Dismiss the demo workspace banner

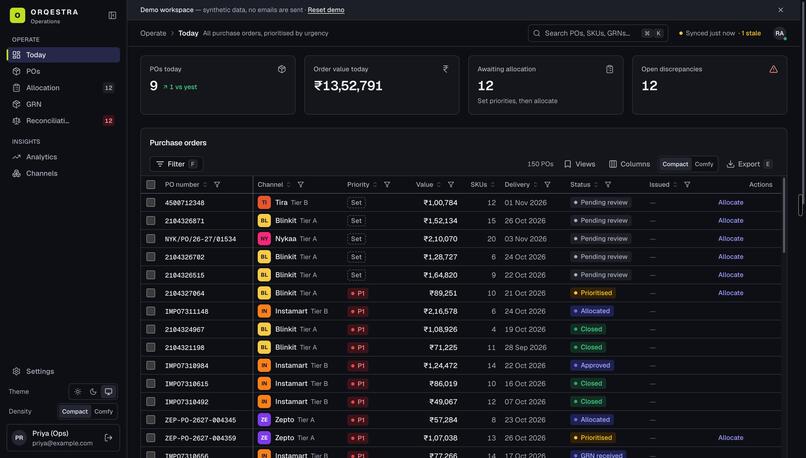tap(780, 10)
